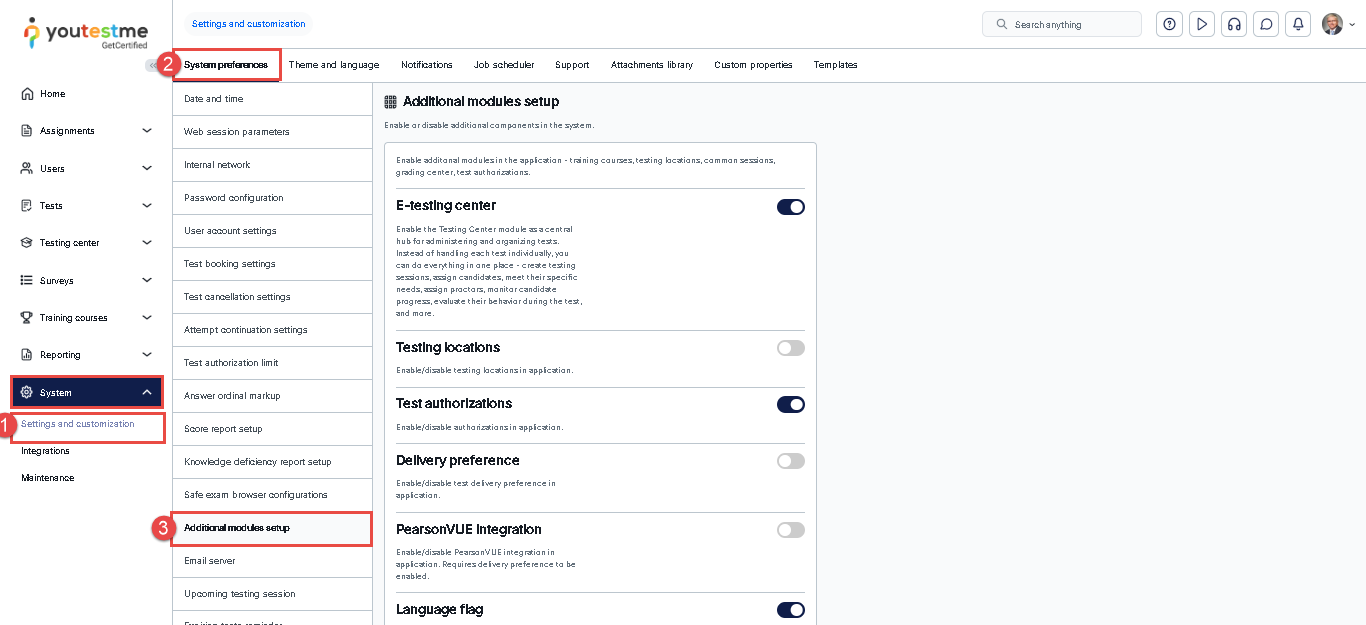Click the headset support icon
The image size is (1366, 625).
click(1234, 24)
